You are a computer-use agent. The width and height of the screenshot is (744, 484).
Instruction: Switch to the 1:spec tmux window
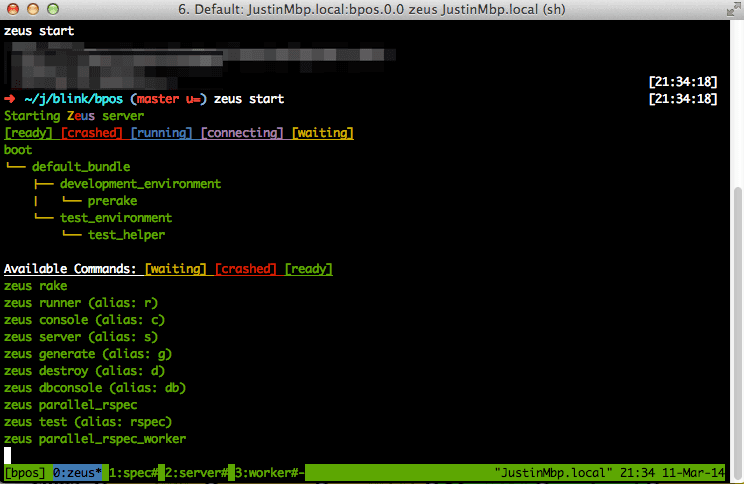[x=133, y=472]
